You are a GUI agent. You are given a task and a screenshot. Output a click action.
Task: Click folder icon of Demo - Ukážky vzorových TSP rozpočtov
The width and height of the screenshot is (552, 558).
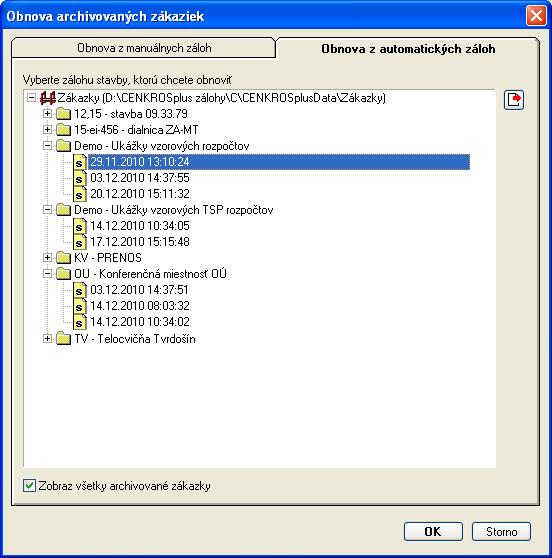64,210
